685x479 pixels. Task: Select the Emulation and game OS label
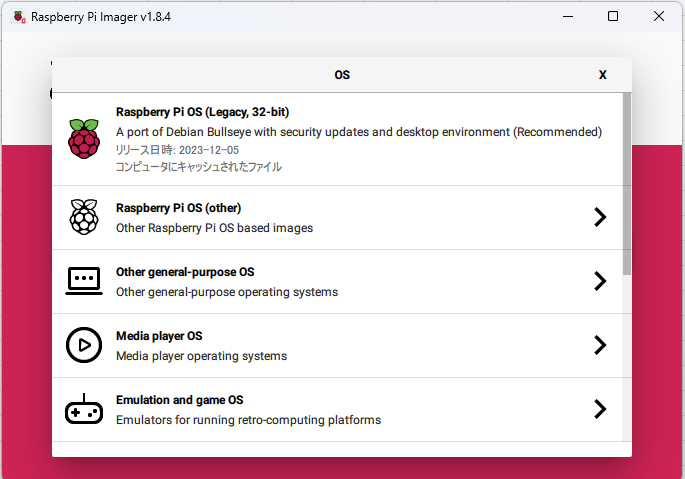coord(180,400)
